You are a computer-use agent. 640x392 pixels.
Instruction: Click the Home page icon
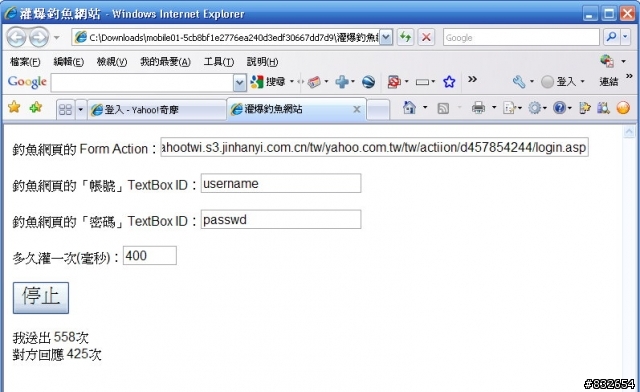point(409,108)
